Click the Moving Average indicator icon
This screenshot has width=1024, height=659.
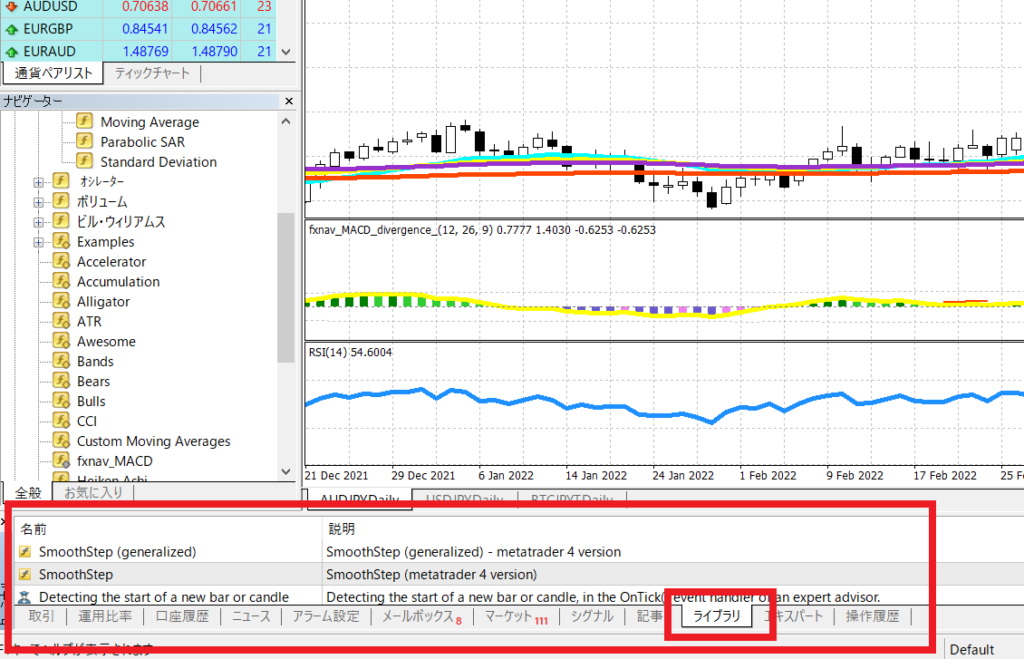pos(84,122)
